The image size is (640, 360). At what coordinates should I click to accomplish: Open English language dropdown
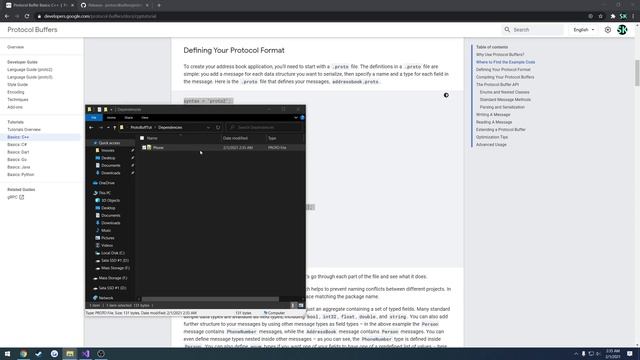(584, 30)
